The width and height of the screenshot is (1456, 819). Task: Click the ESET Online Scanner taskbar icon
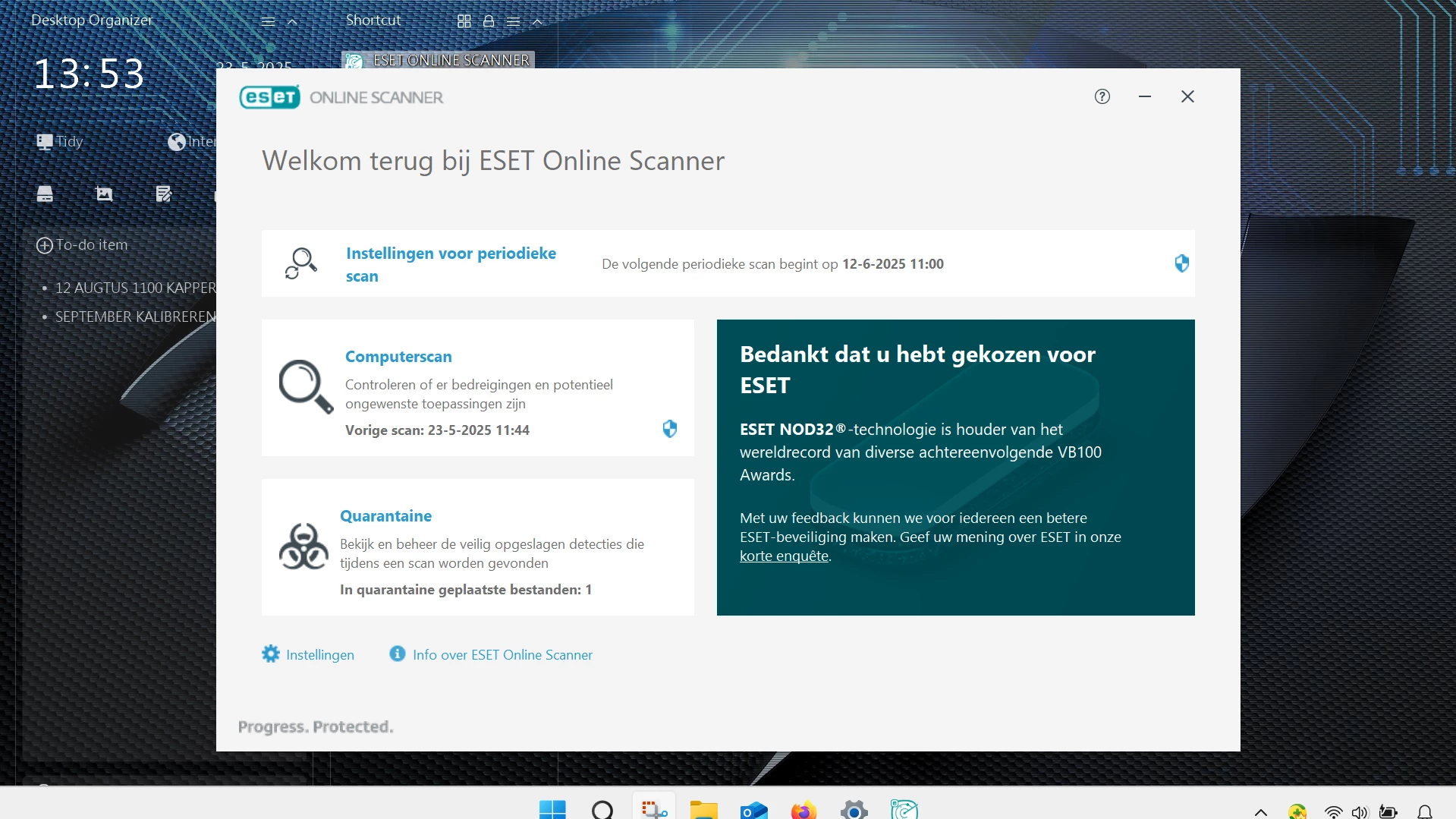coord(904,810)
